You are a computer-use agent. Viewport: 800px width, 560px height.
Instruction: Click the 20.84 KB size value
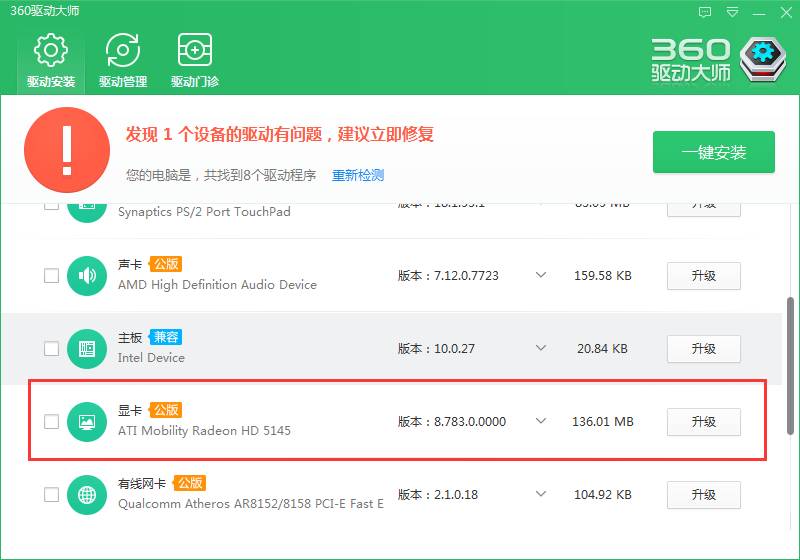(603, 349)
